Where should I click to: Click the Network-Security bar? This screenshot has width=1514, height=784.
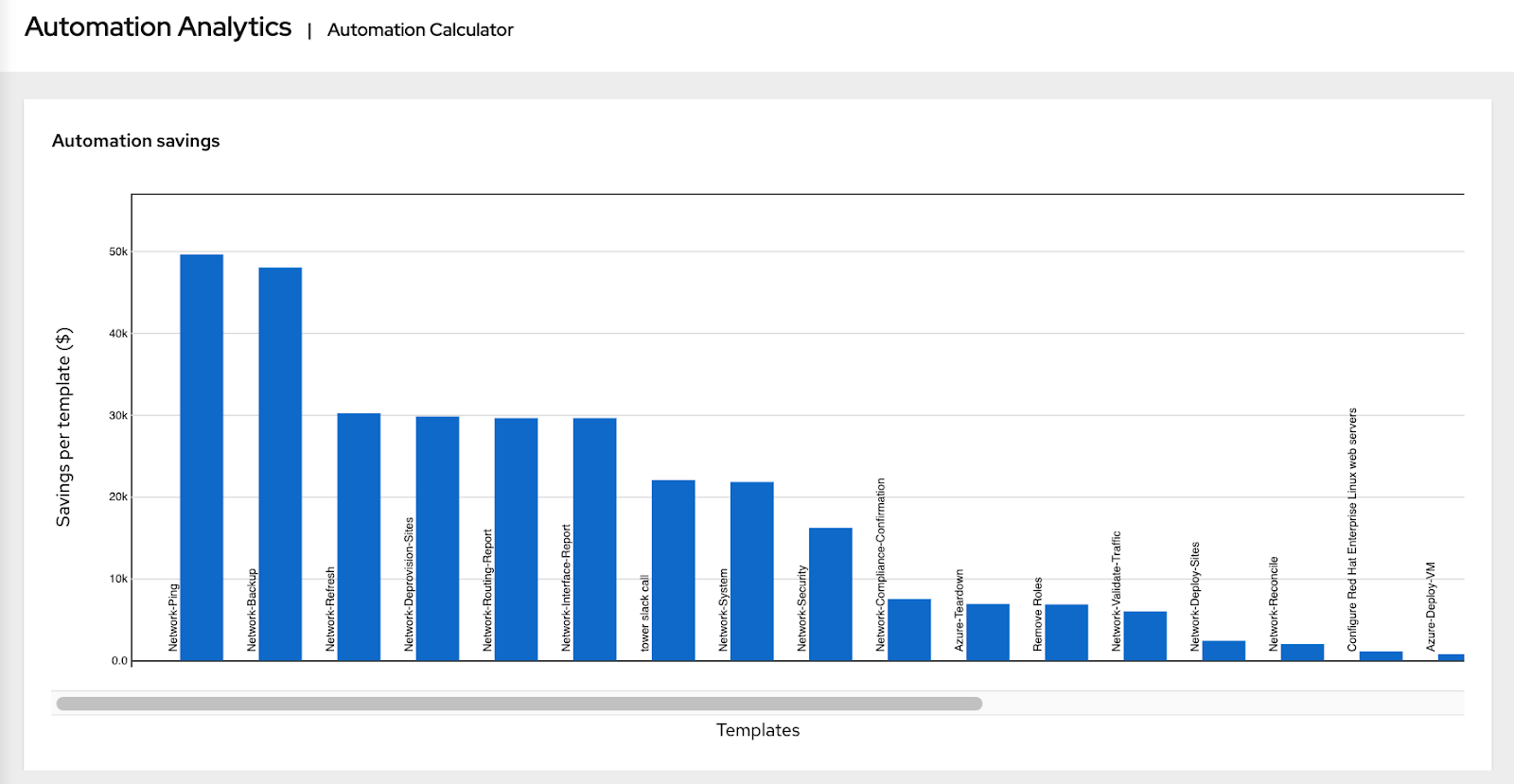(830, 594)
